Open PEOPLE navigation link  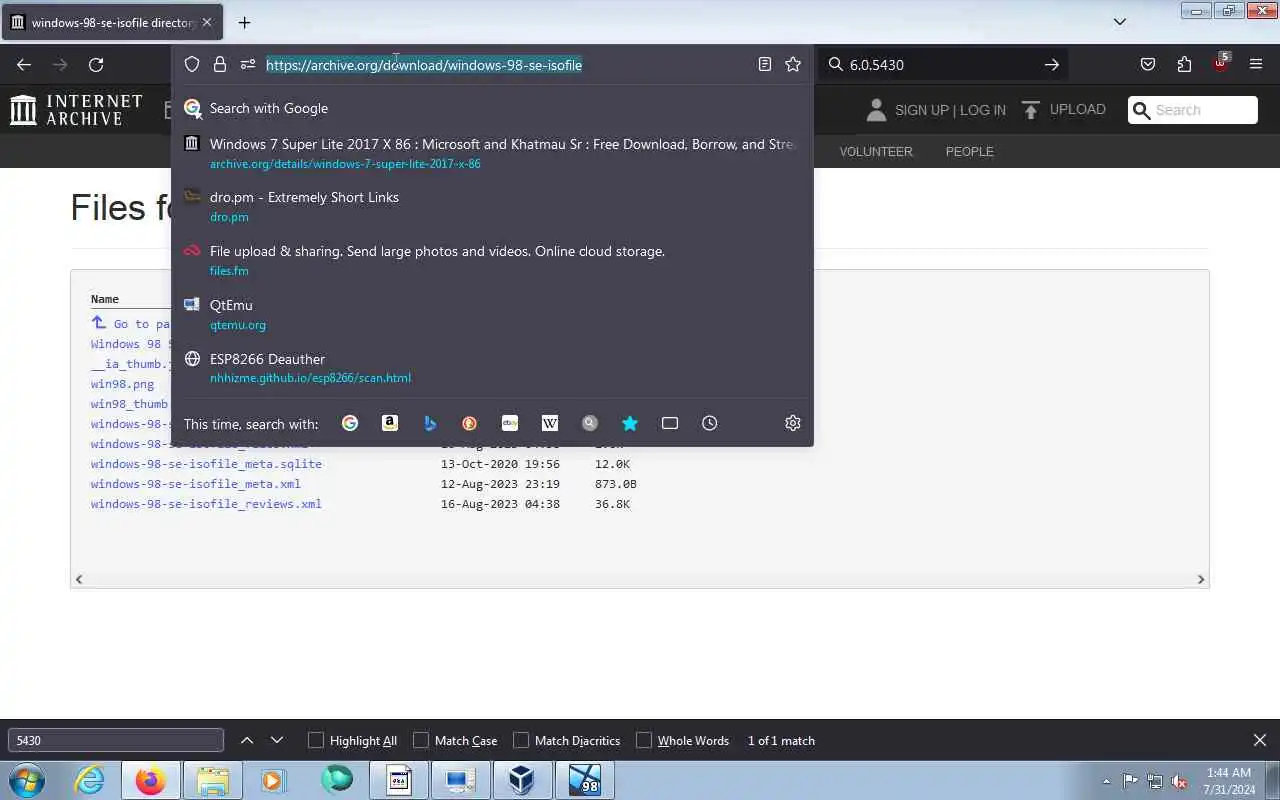970,152
